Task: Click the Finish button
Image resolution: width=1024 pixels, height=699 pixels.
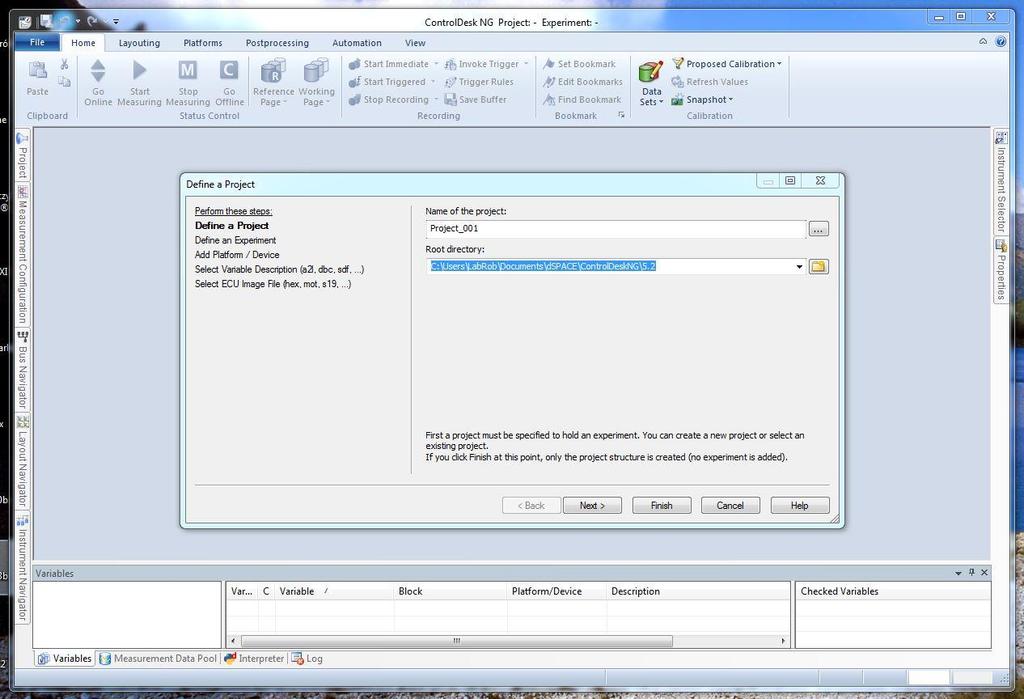Action: tap(662, 506)
